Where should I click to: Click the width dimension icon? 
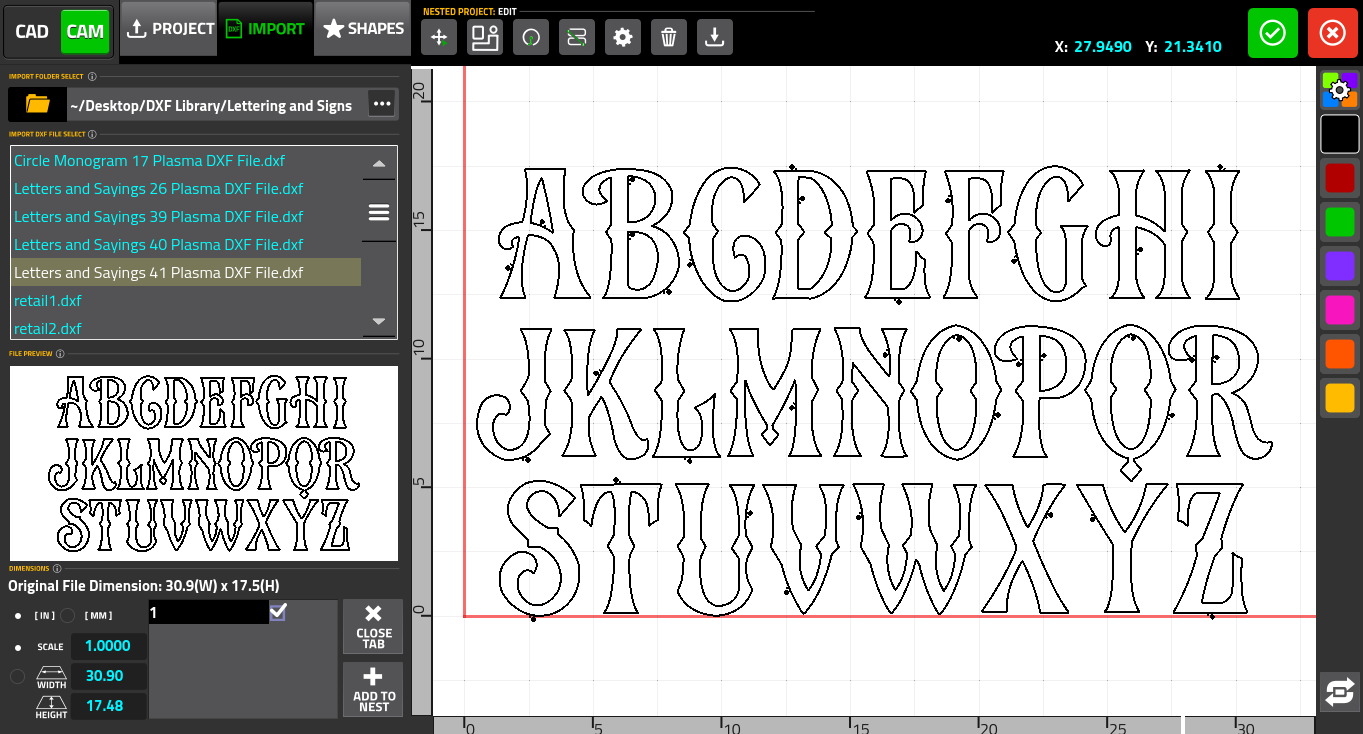point(52,676)
